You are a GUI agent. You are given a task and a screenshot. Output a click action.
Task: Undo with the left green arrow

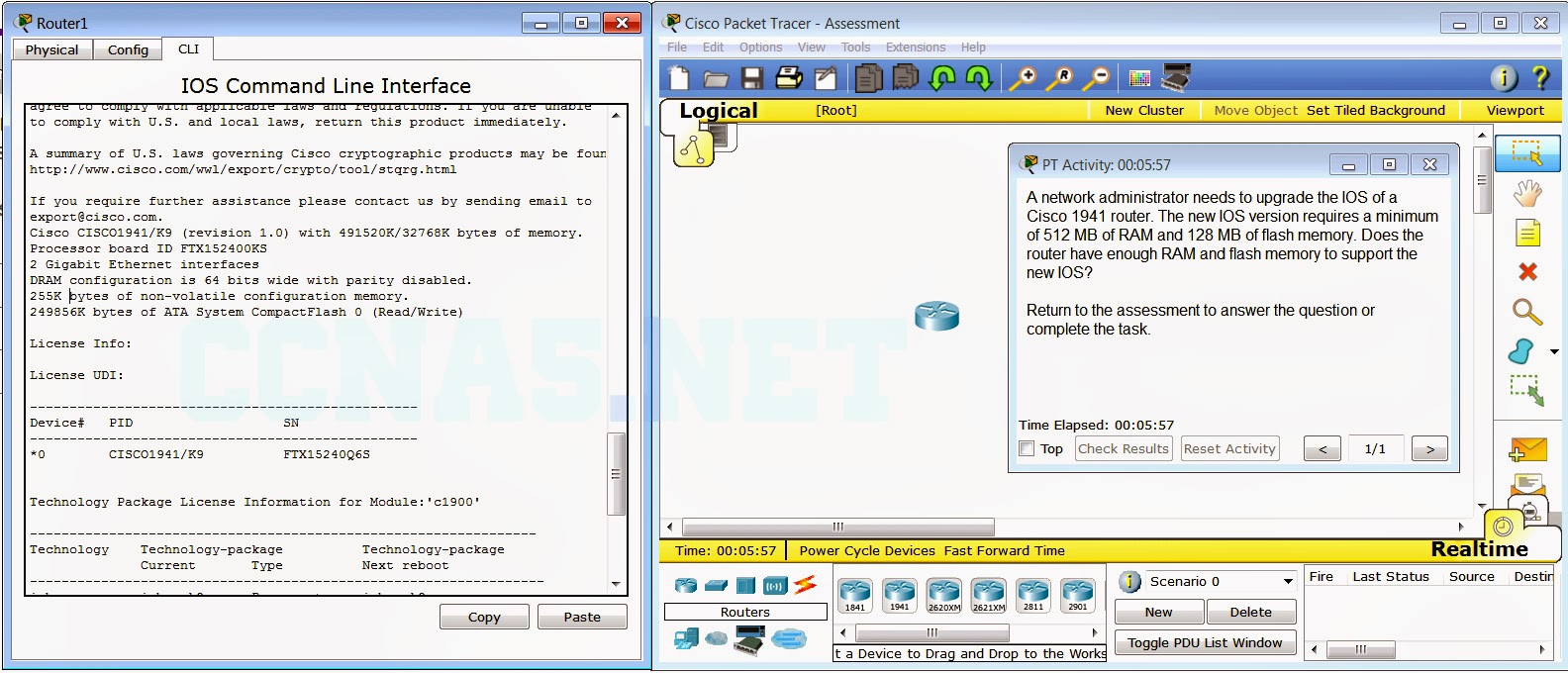(x=942, y=78)
